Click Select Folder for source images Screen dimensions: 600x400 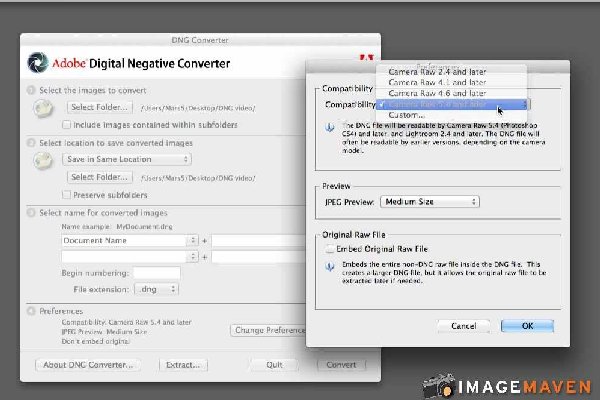pyautogui.click(x=100, y=107)
